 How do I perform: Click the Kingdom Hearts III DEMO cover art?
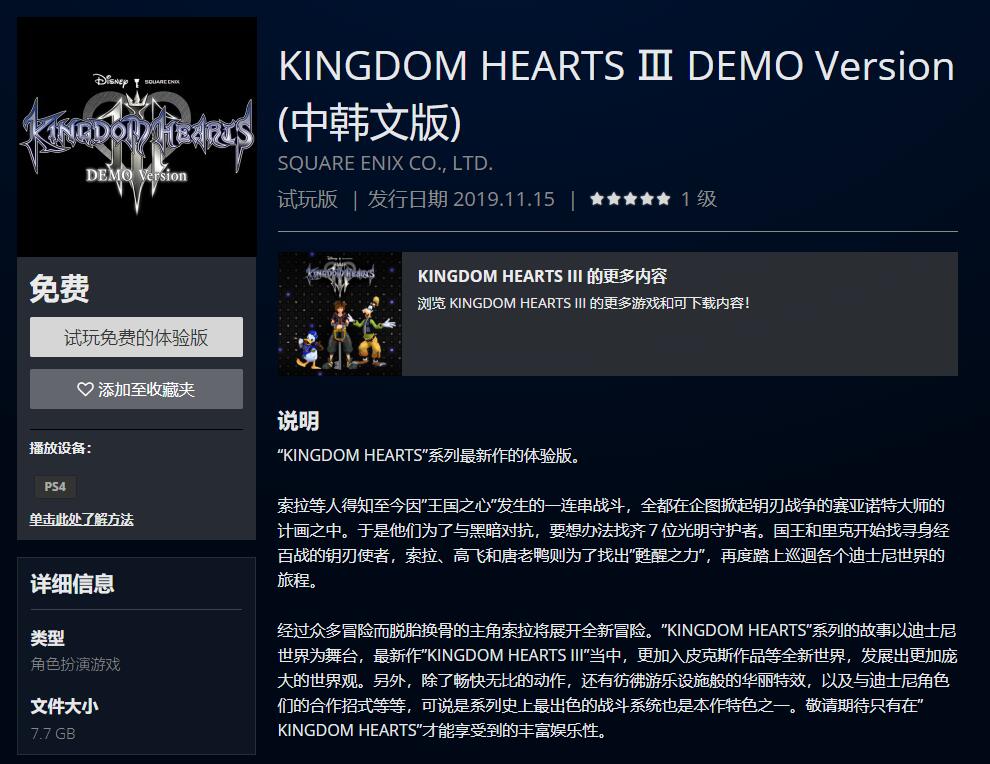point(136,137)
